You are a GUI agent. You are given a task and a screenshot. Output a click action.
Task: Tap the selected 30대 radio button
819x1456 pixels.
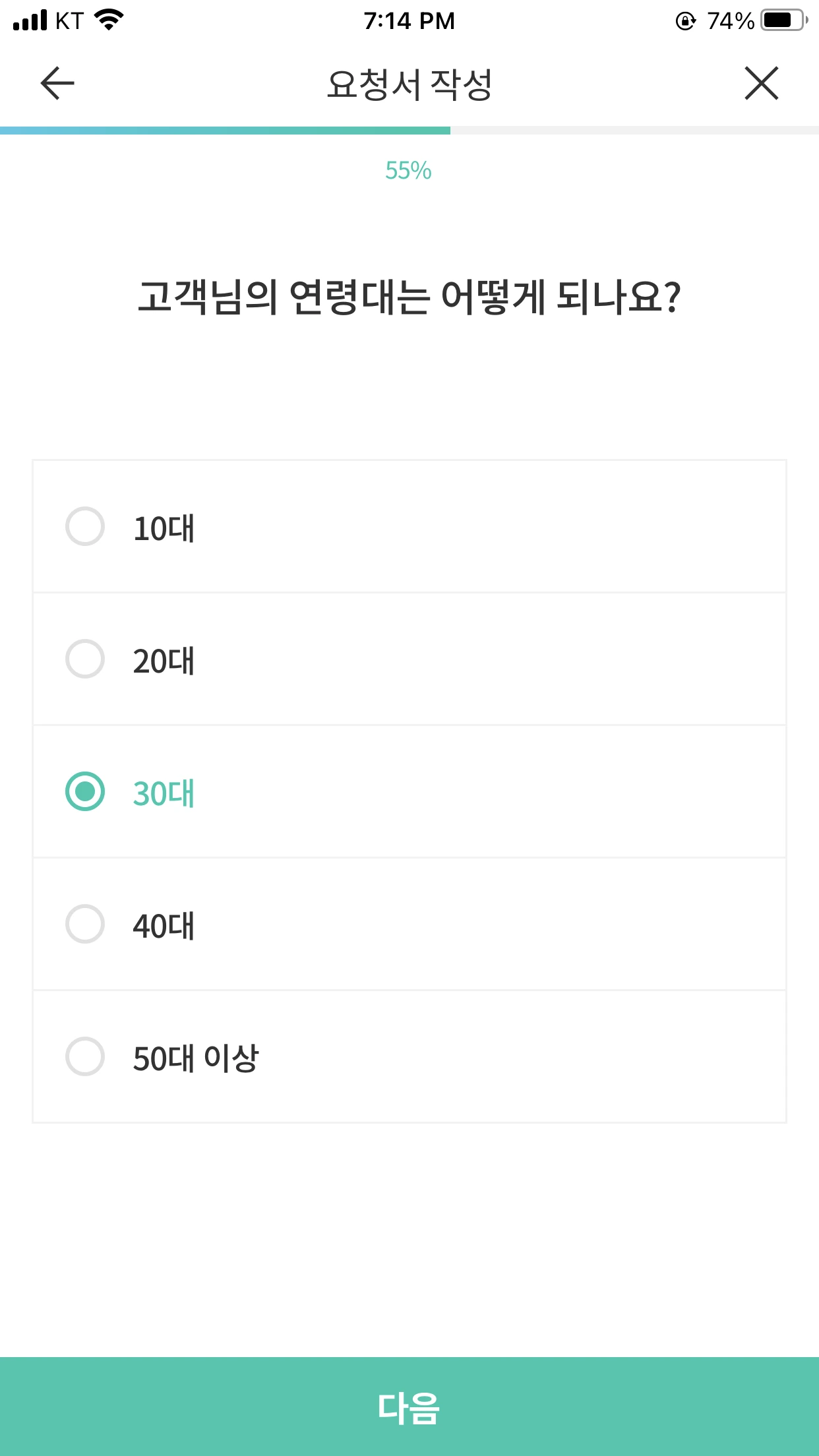coord(85,791)
